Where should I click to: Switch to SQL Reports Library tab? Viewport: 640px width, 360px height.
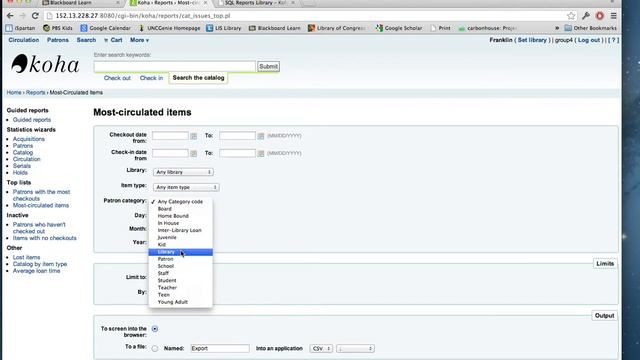pyautogui.click(x=256, y=3)
